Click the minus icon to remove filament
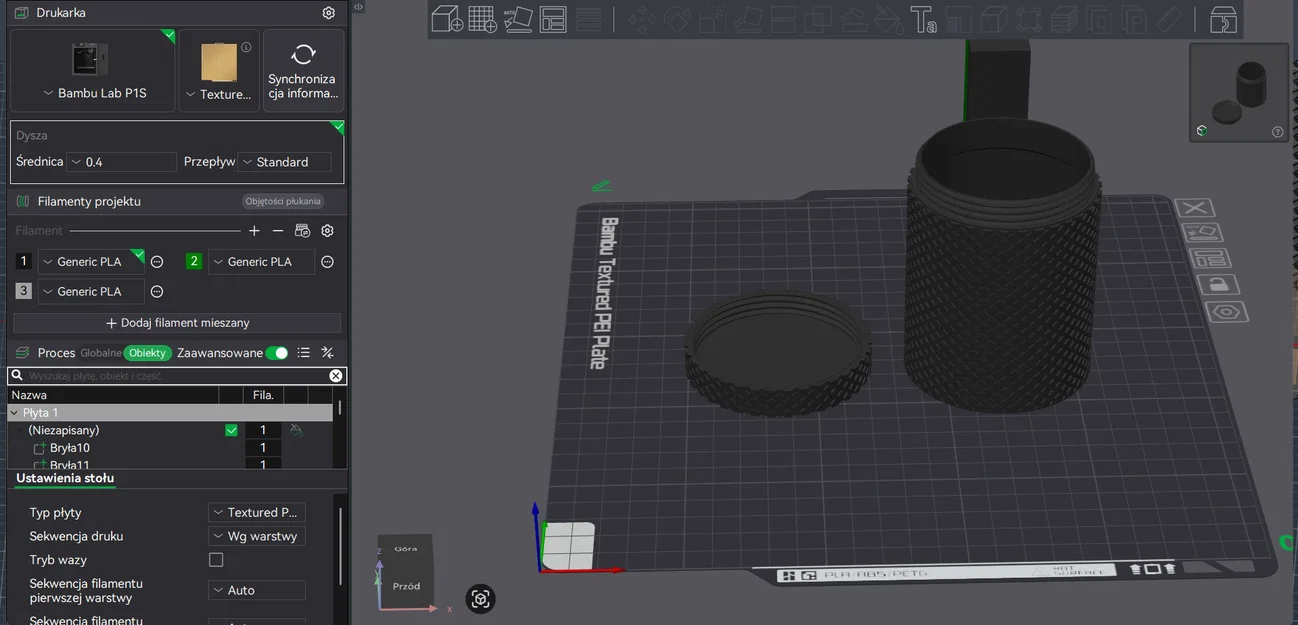This screenshot has height=625, width=1298. pos(278,231)
